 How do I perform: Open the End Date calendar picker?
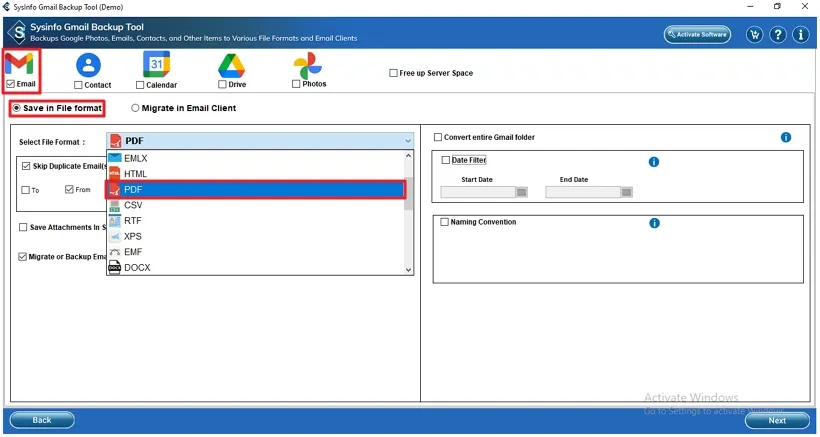[x=626, y=192]
